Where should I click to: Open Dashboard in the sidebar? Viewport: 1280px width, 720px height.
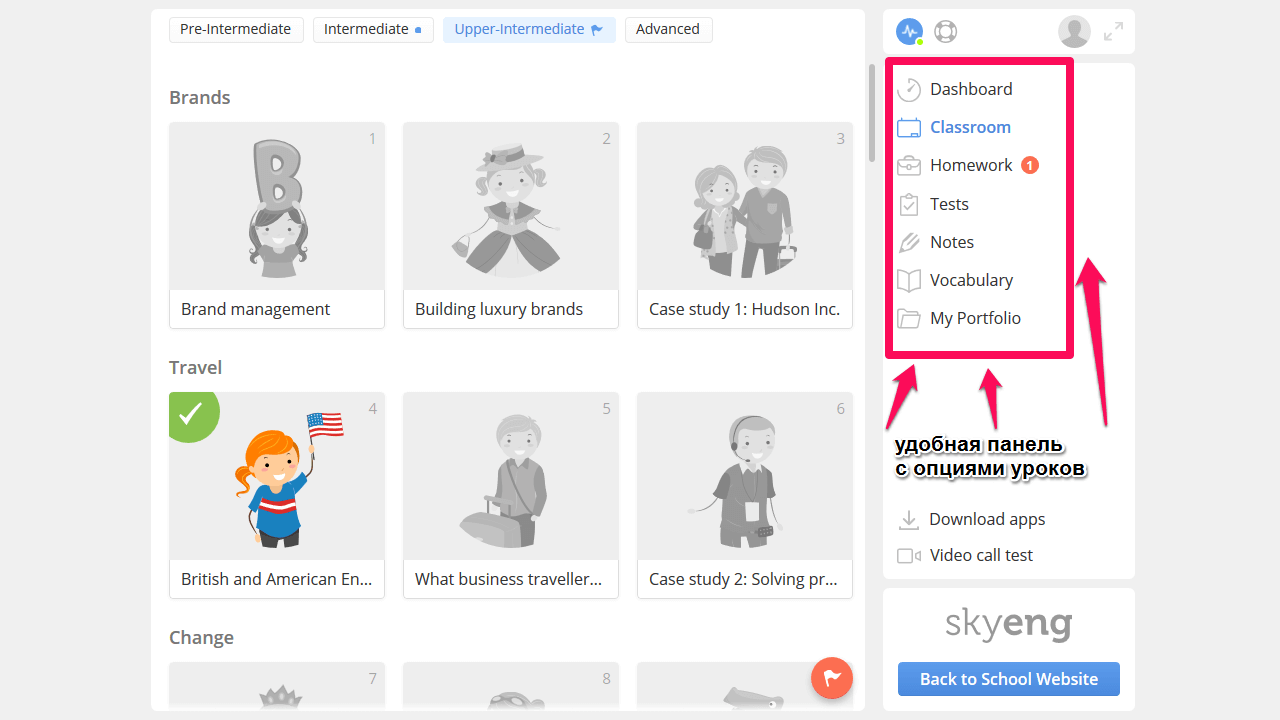tap(971, 89)
